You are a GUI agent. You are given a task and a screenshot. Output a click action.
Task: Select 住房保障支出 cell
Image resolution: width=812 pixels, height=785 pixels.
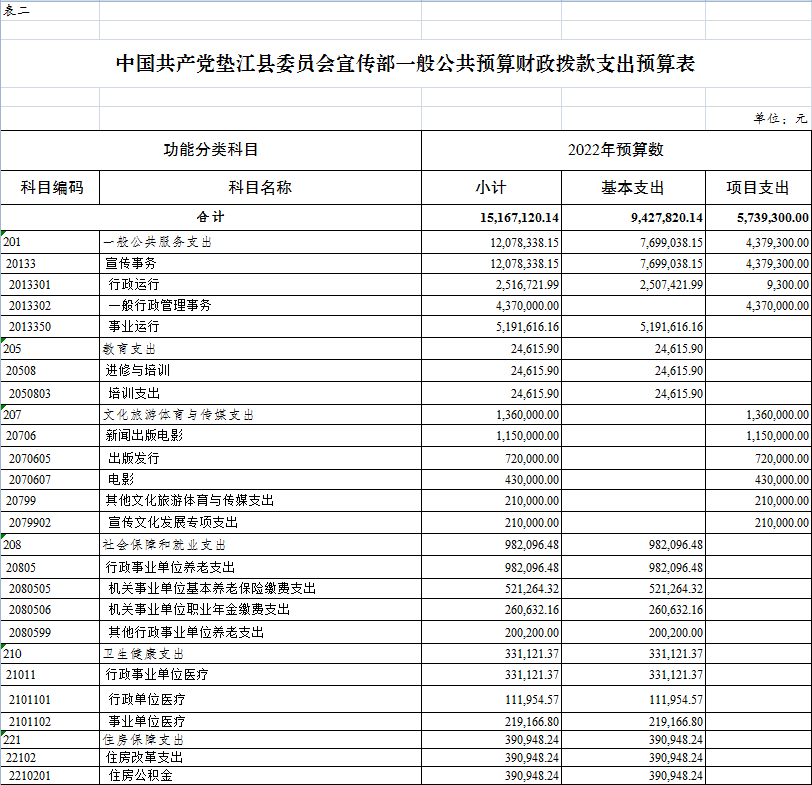pyautogui.click(x=260, y=739)
